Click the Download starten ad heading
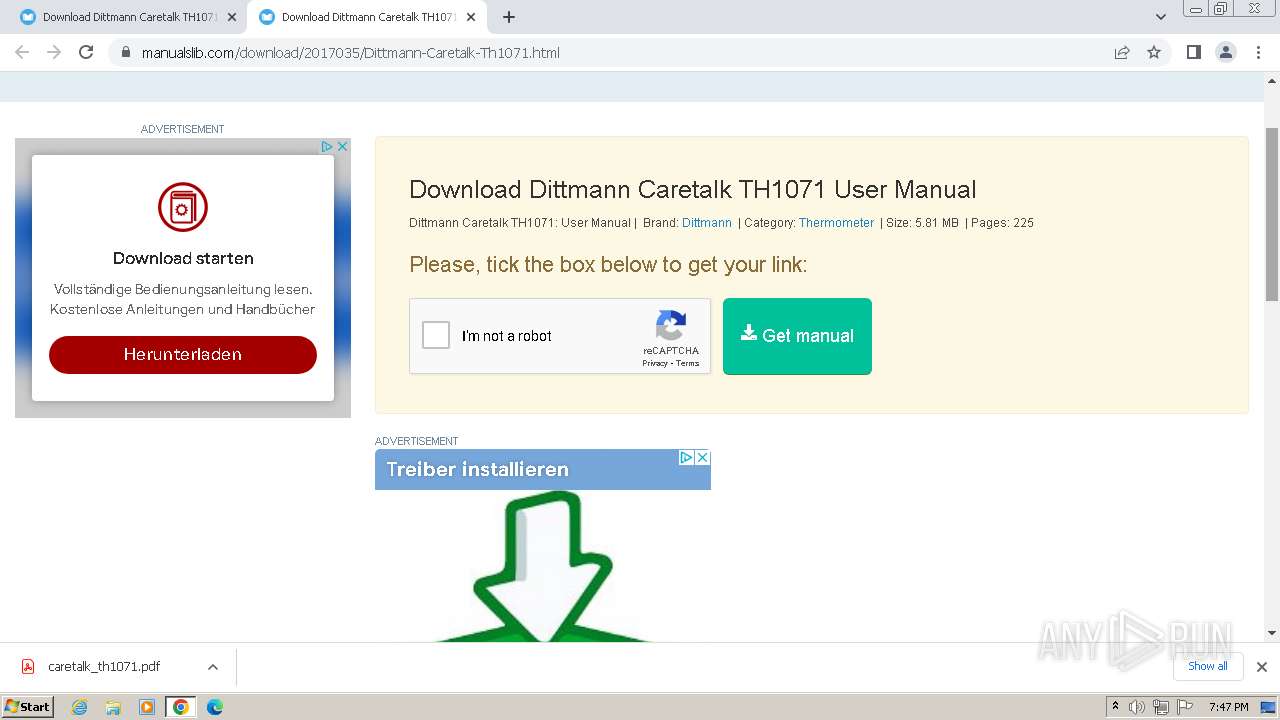The image size is (1280, 720). (x=183, y=258)
